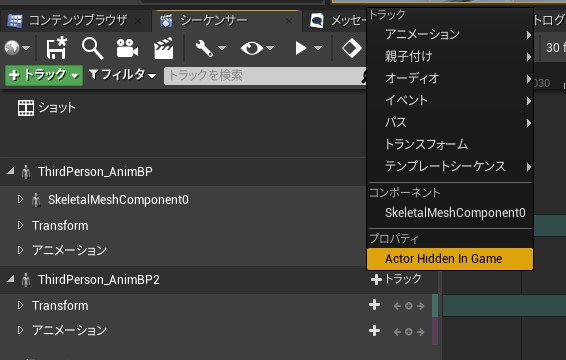Select the ThirdPerson_AnimBP2 actor row
Viewport: 566px width, 360px height.
pyautogui.click(x=183, y=279)
